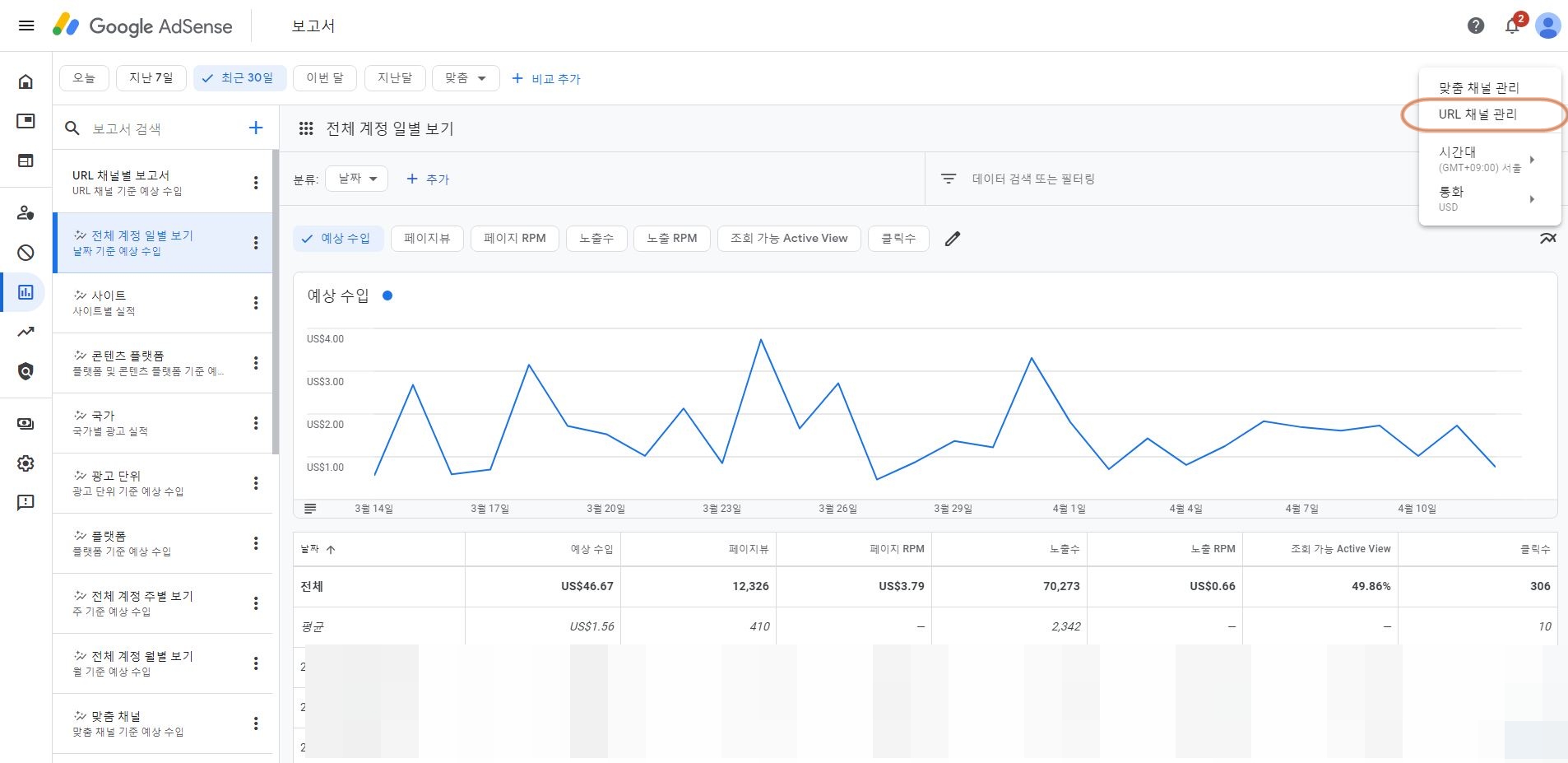1568x763 pixels.
Task: Open options for 사이트 report
Action: click(256, 303)
